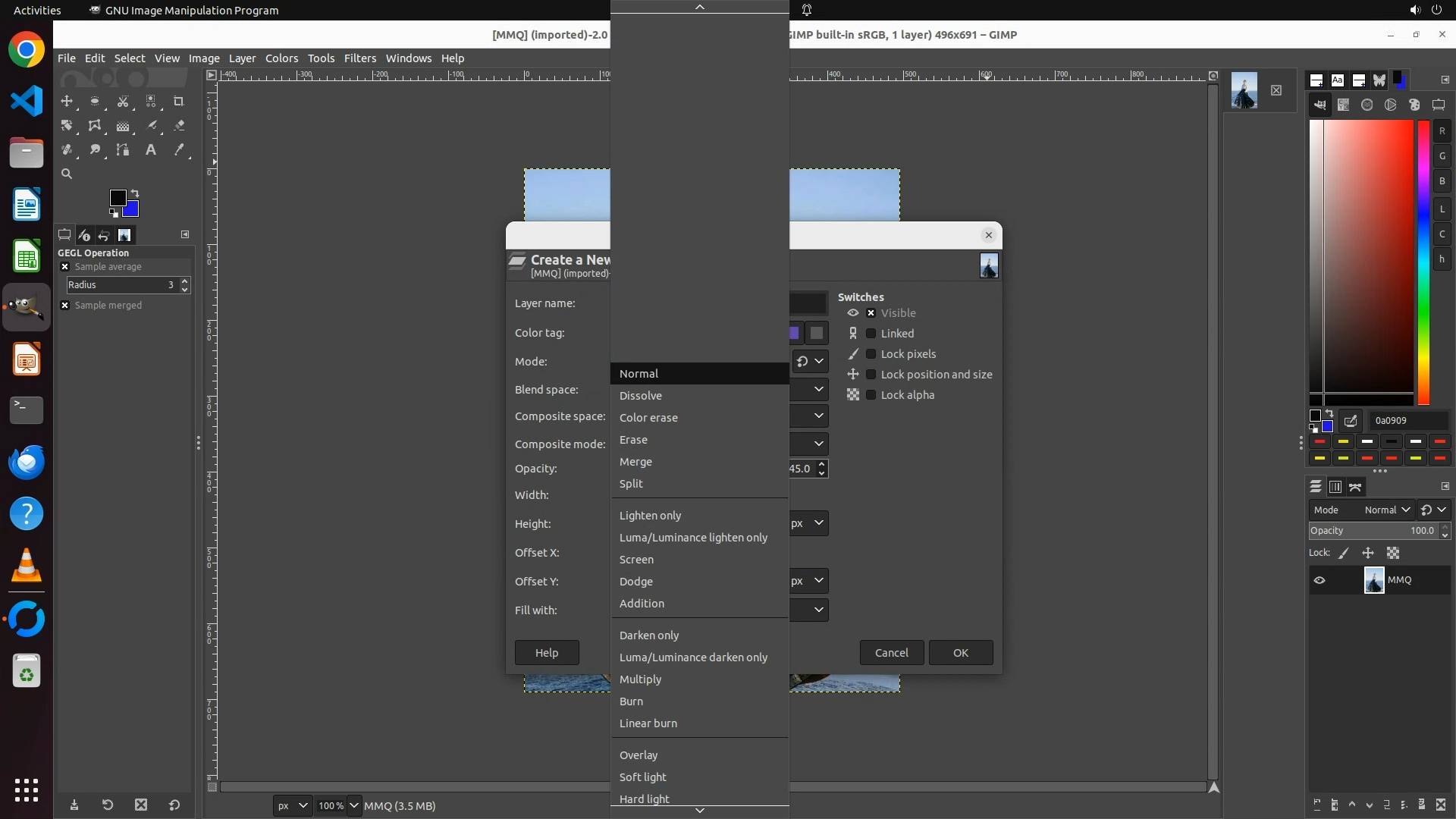Viewport: 1456px width, 819px height.
Task: Toggle the Linked switch checkbox
Action: [871, 334]
